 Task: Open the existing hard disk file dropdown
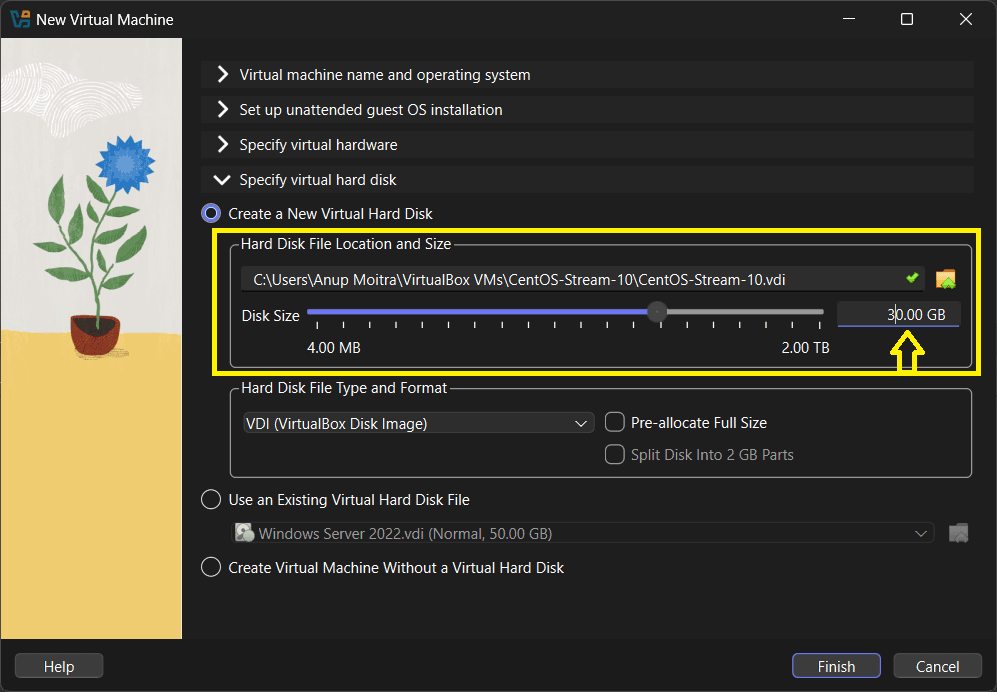coord(582,533)
